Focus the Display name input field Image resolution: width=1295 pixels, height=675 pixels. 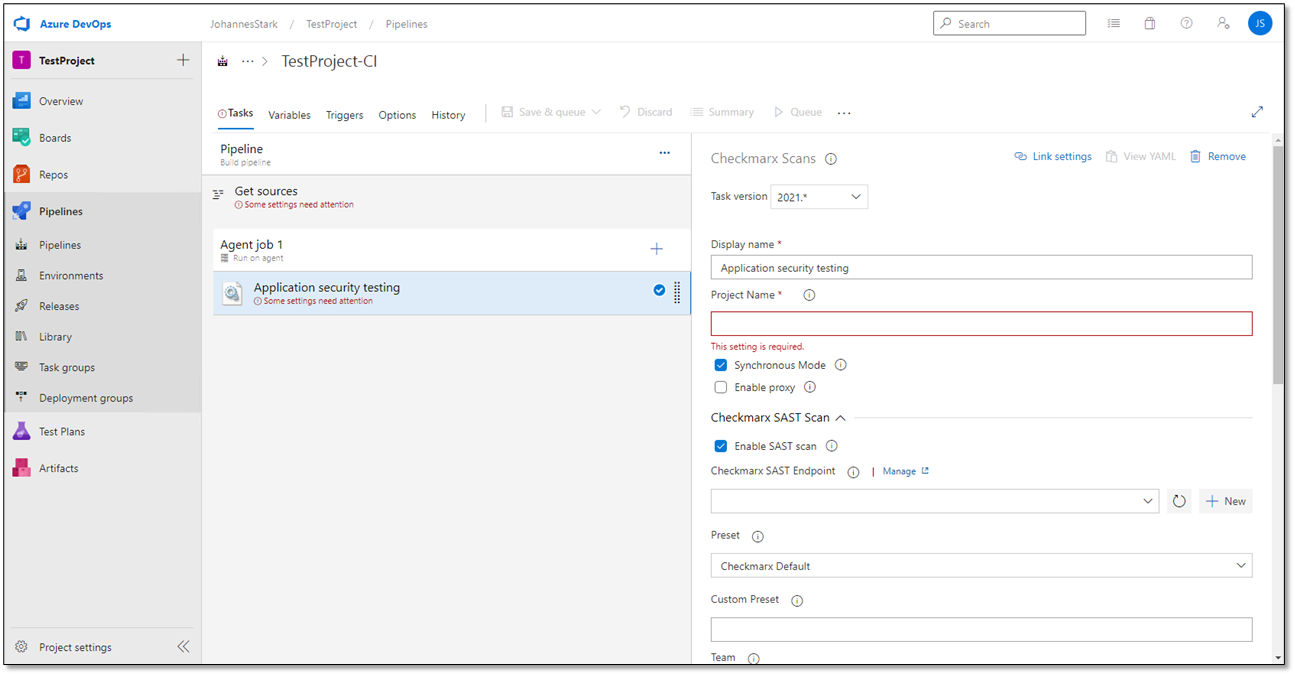pyautogui.click(x=981, y=267)
